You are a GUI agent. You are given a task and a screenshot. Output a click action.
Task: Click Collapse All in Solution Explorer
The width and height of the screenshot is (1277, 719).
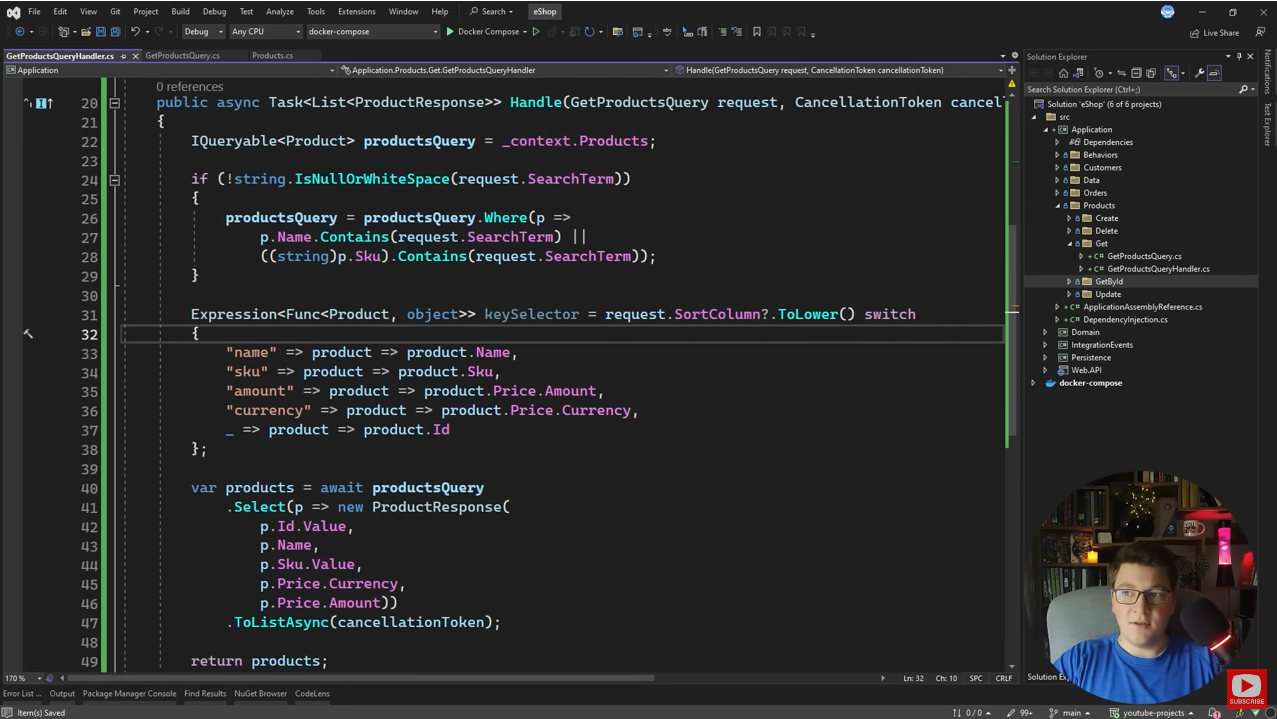pyautogui.click(x=1136, y=73)
